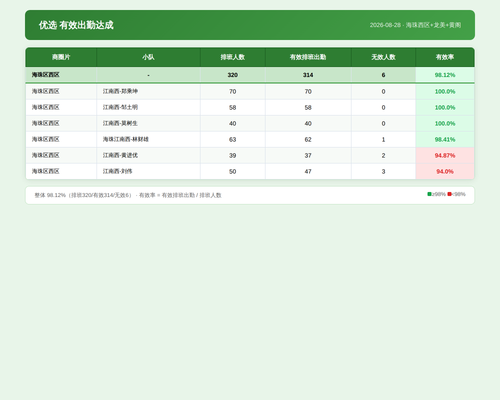Click the 有效率 column header
The width and height of the screenshot is (500, 400).
click(x=445, y=57)
